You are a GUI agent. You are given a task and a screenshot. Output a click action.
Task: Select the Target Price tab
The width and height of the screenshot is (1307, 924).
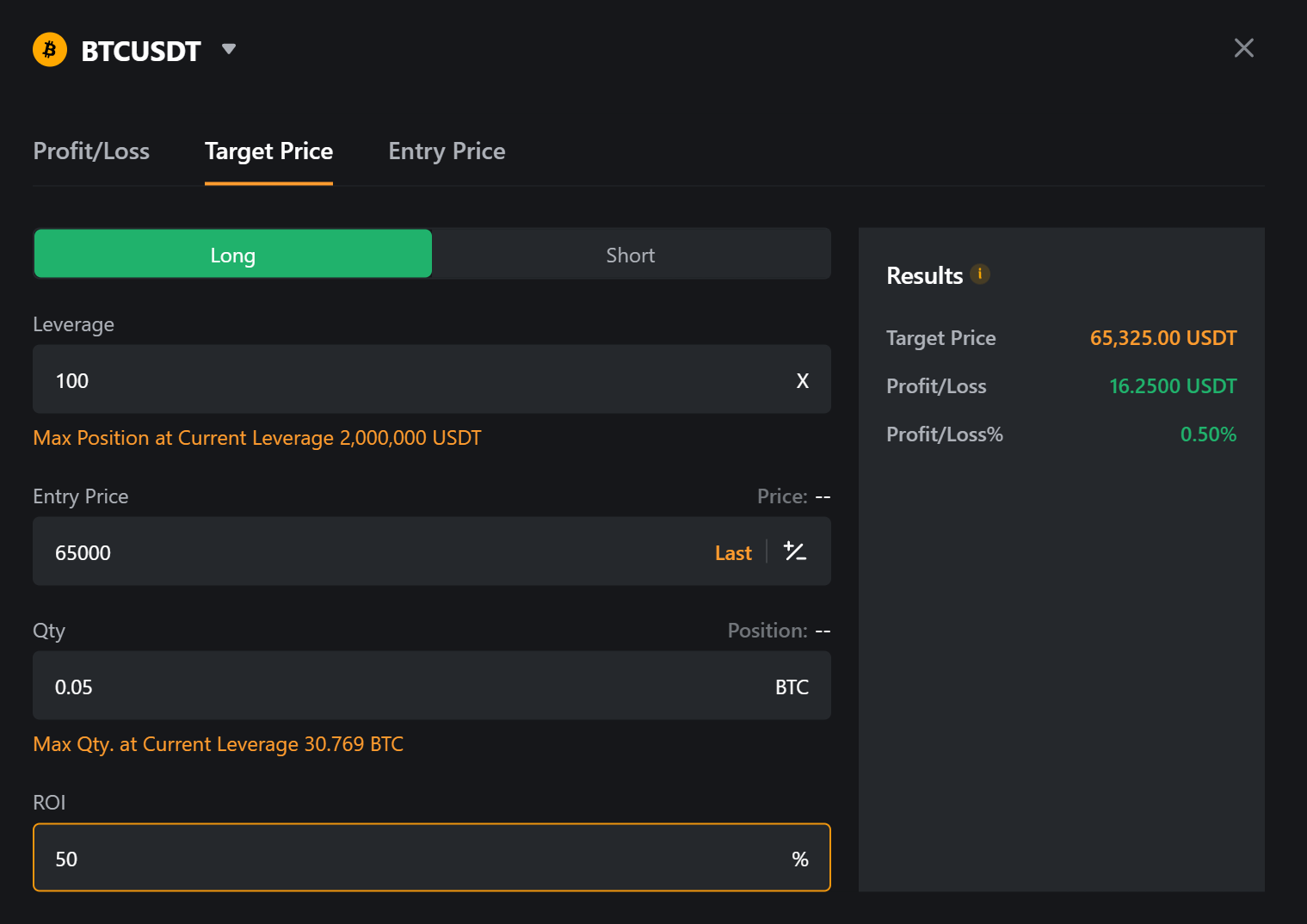[268, 151]
